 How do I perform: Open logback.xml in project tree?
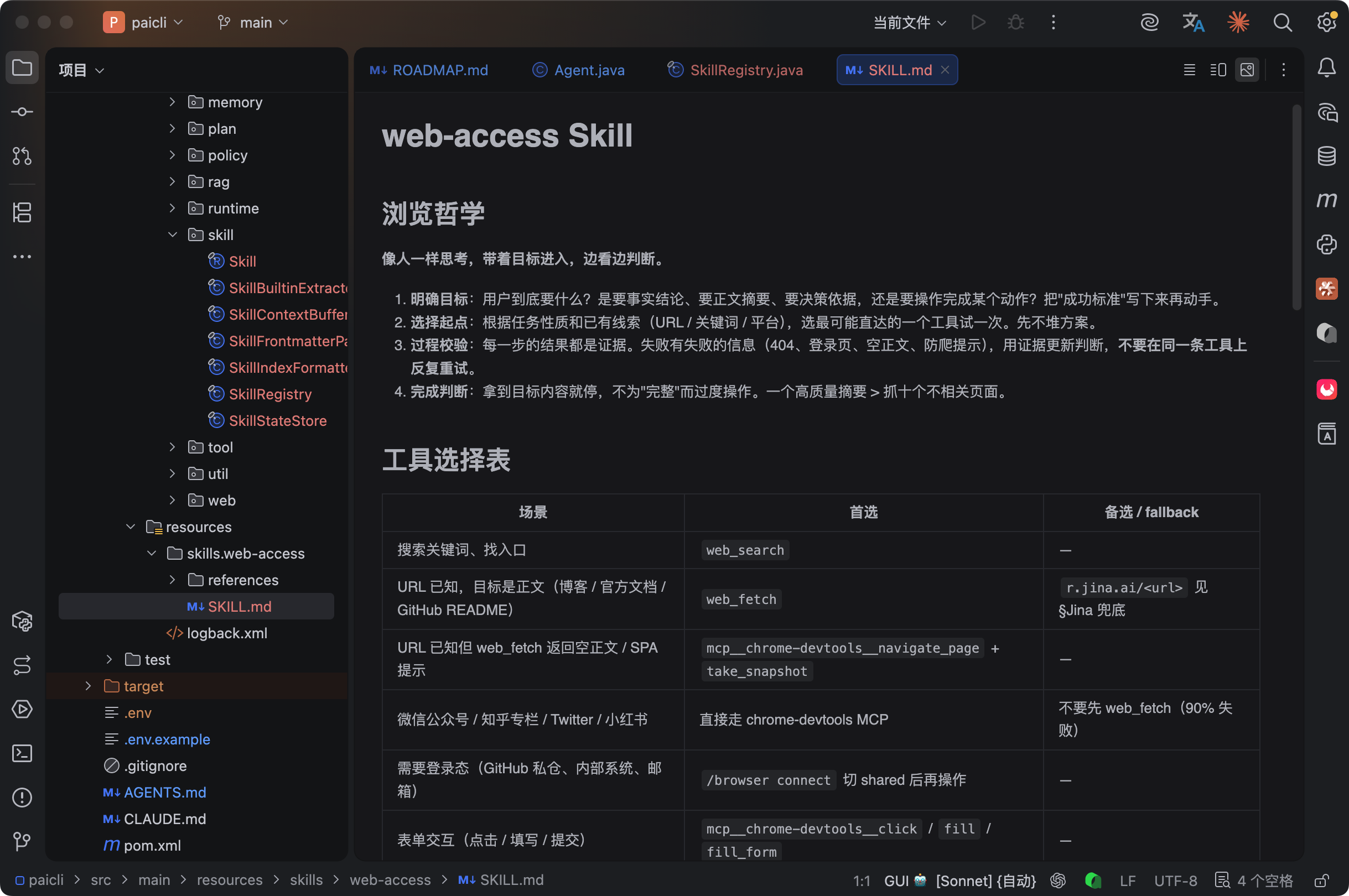click(217, 633)
